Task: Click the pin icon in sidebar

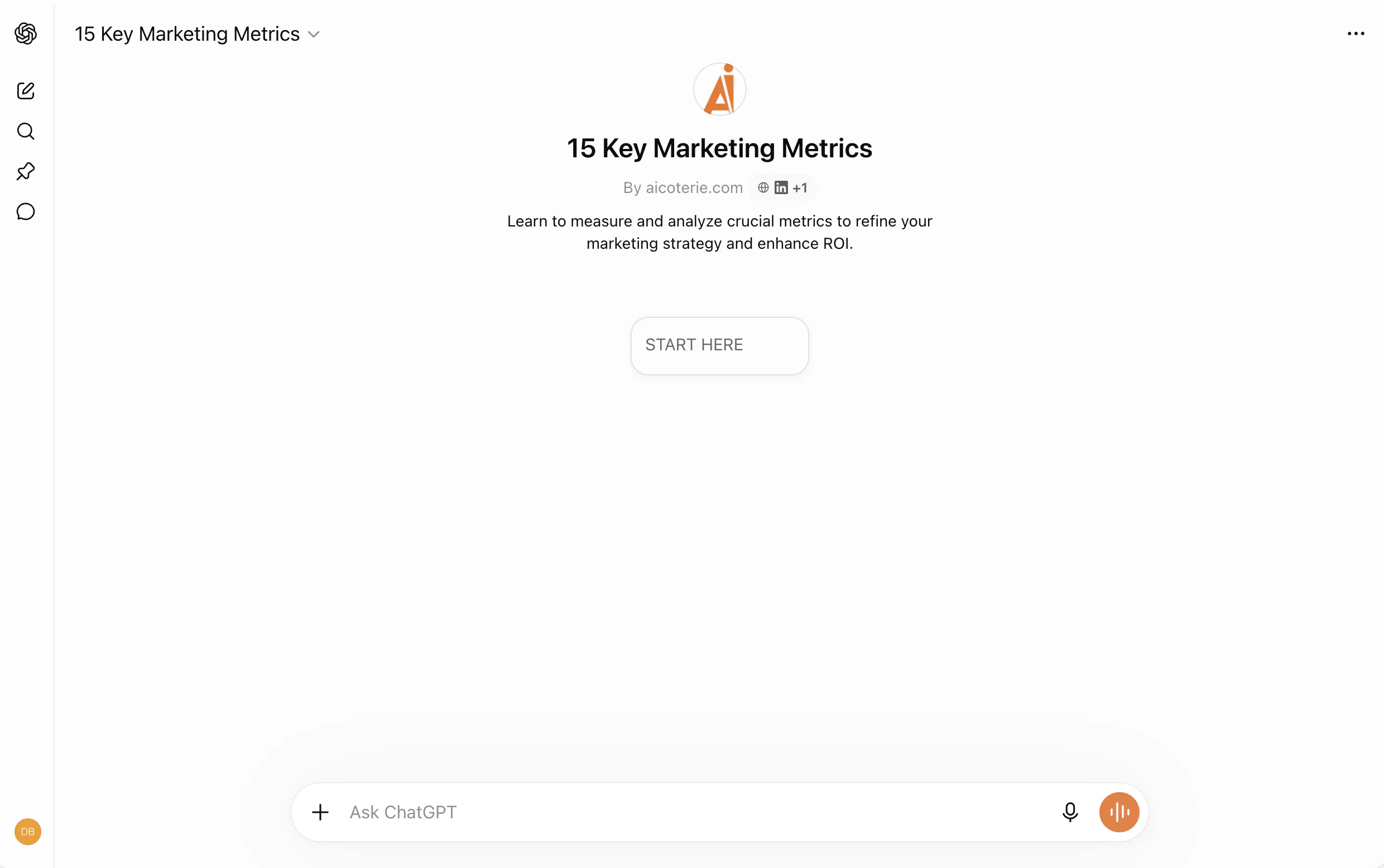Action: [26, 172]
